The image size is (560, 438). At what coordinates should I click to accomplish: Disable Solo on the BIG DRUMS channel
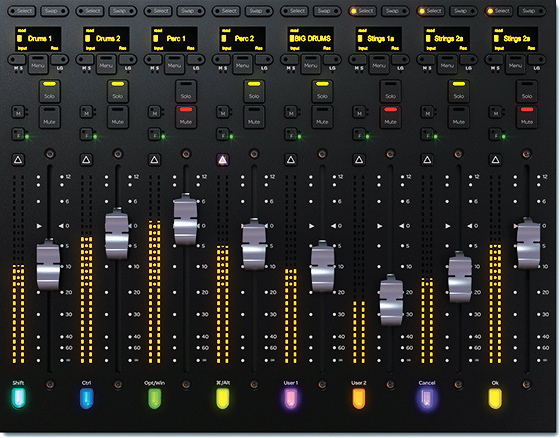(x=322, y=91)
